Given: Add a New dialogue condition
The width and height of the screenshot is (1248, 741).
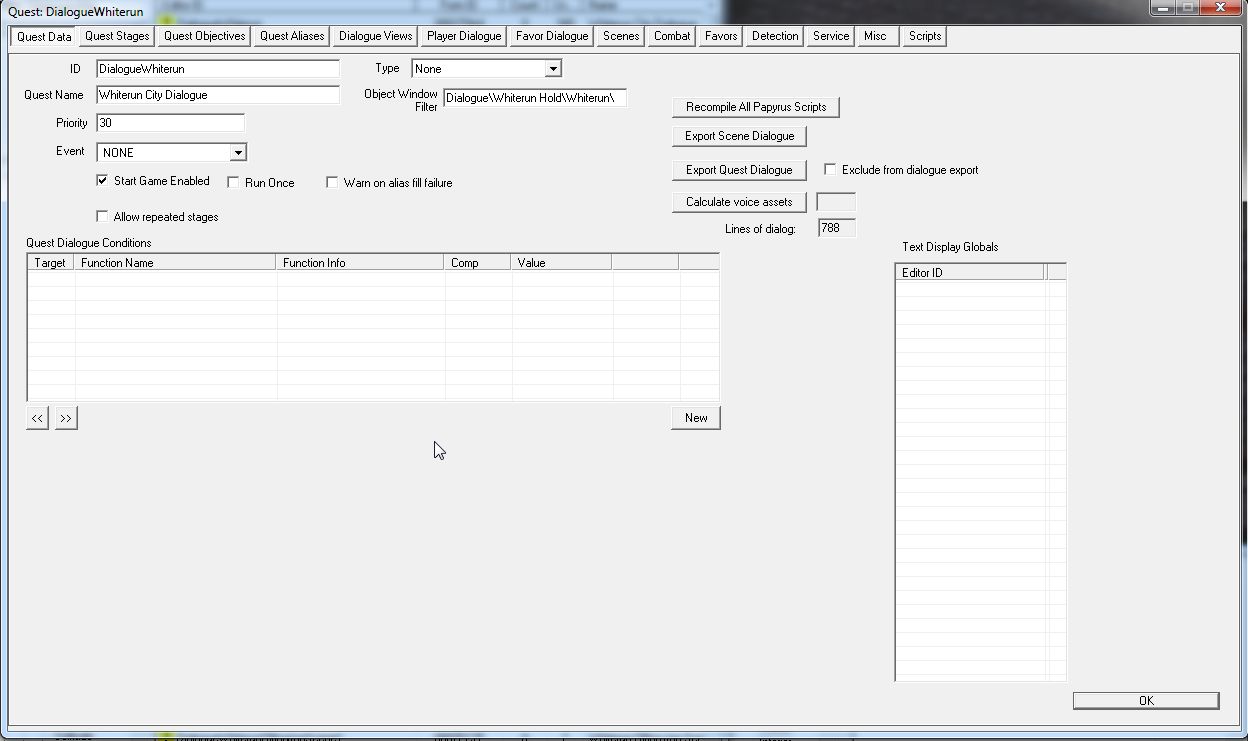Looking at the screenshot, I should click(696, 418).
